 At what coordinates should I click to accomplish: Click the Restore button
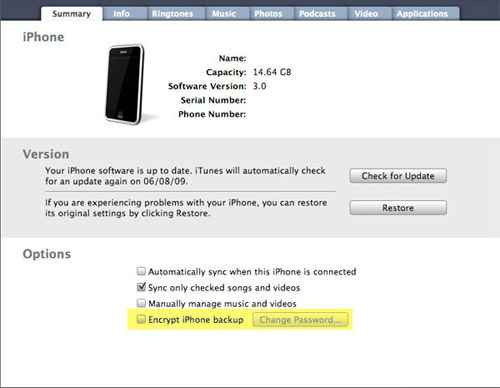pyautogui.click(x=398, y=208)
